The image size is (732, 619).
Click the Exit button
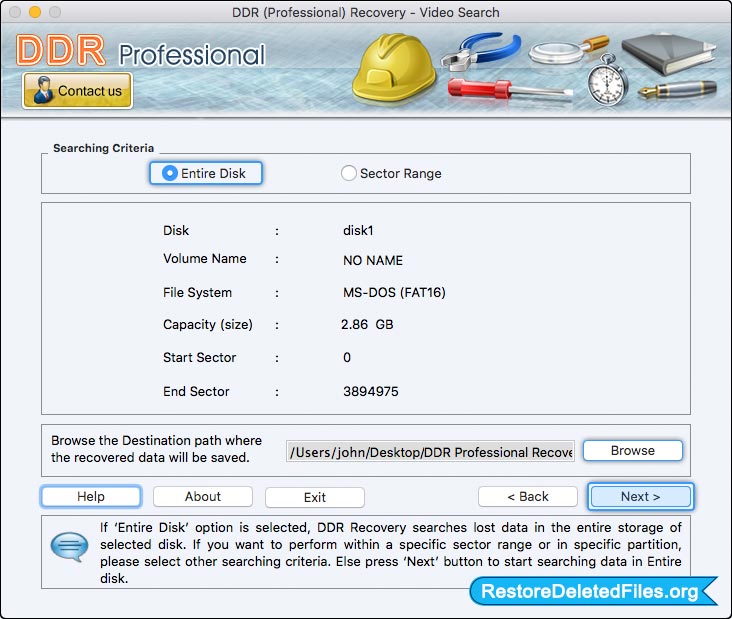(315, 497)
